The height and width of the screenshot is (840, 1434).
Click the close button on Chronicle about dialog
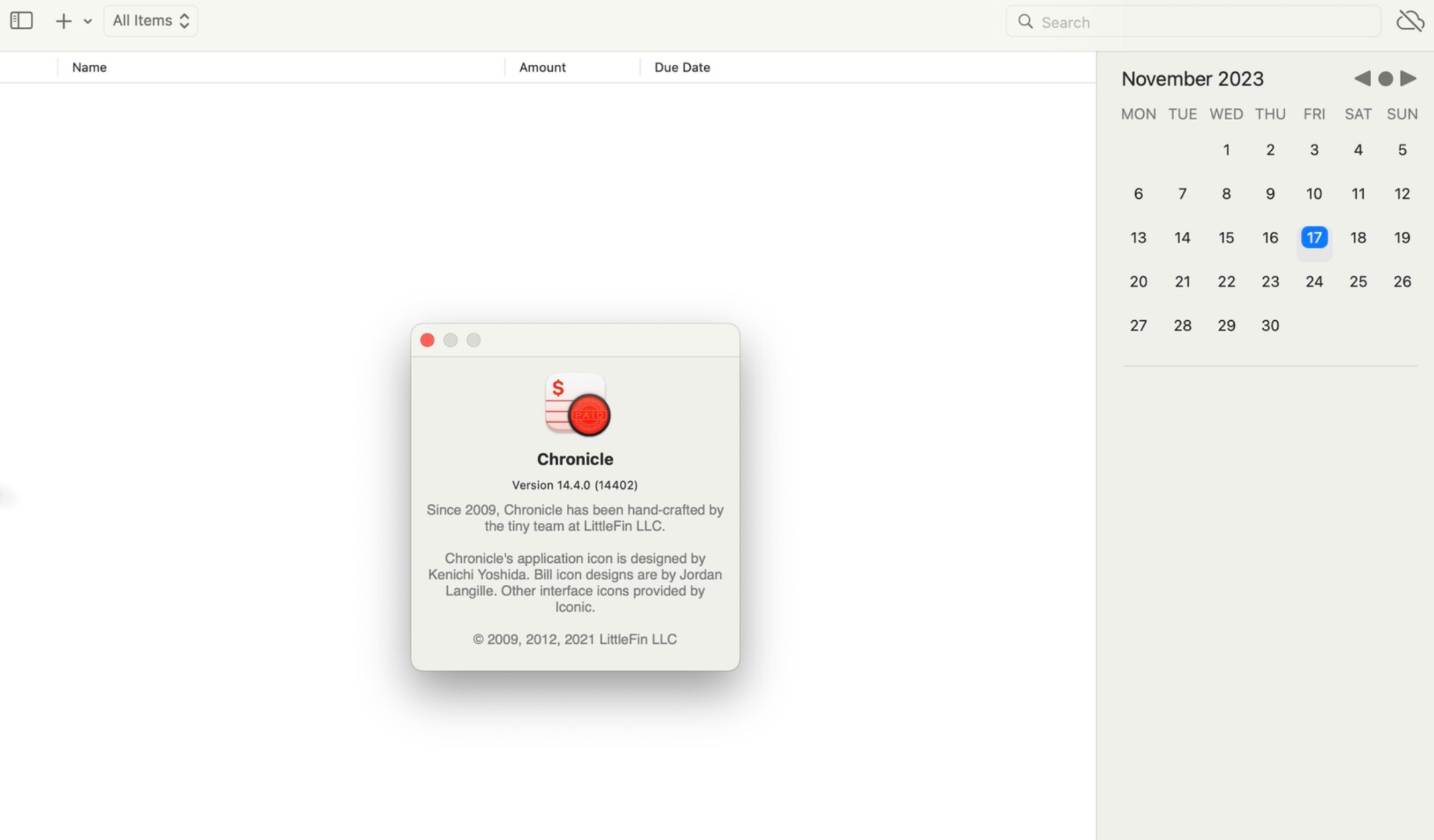point(427,340)
